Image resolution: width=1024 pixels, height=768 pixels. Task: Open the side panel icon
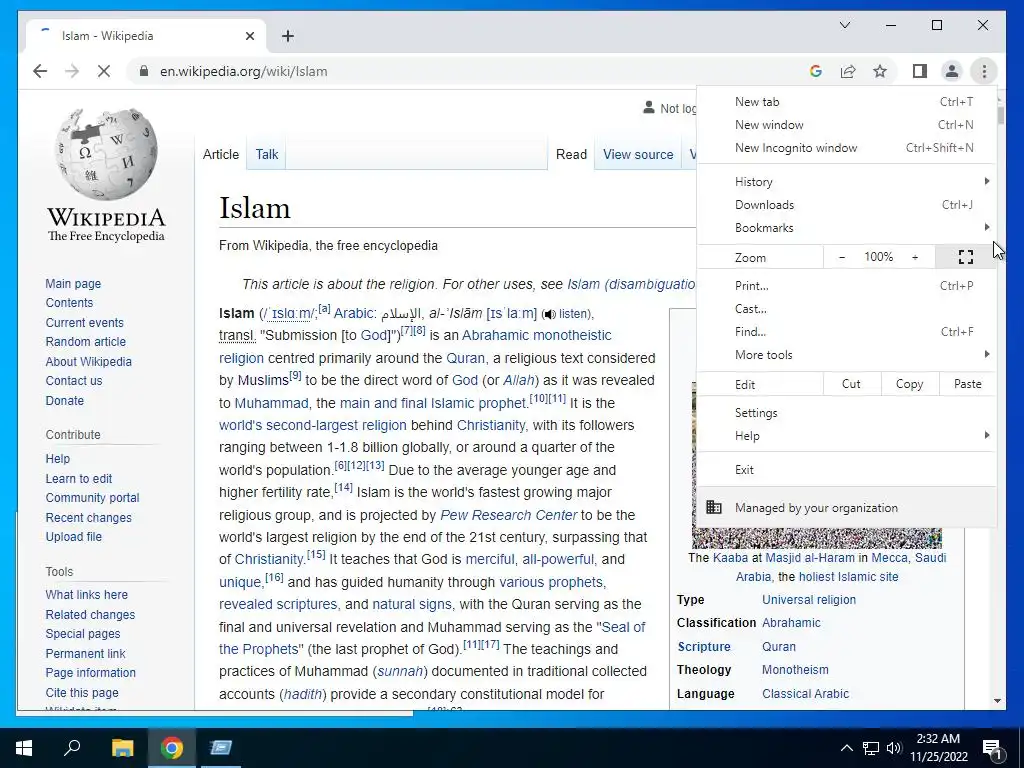pos(920,71)
